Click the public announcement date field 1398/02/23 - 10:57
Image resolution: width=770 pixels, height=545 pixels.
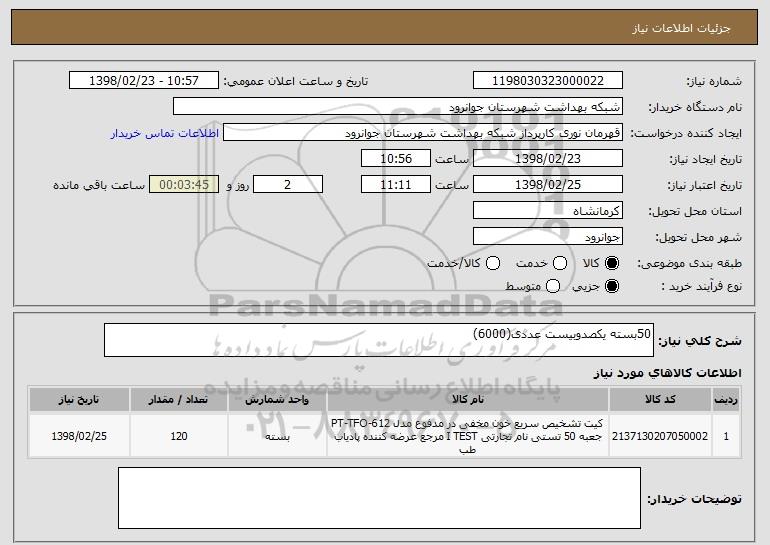[x=144, y=81]
